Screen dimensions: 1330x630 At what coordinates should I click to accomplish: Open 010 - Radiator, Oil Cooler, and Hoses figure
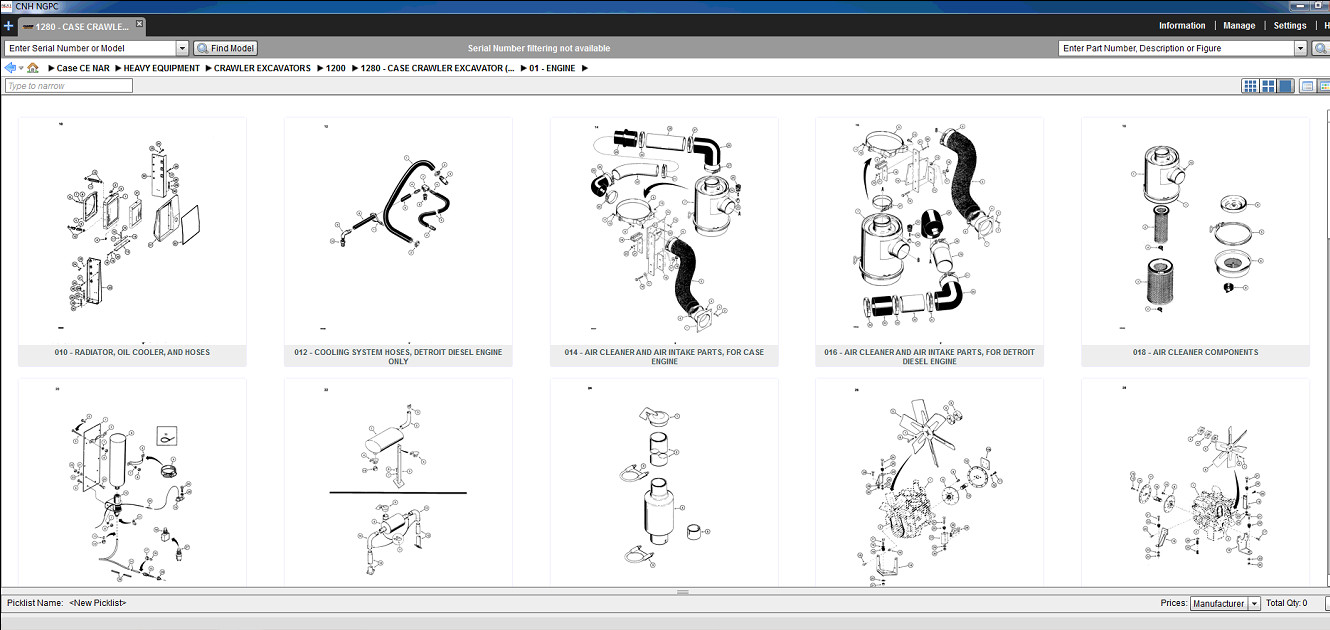pos(132,231)
